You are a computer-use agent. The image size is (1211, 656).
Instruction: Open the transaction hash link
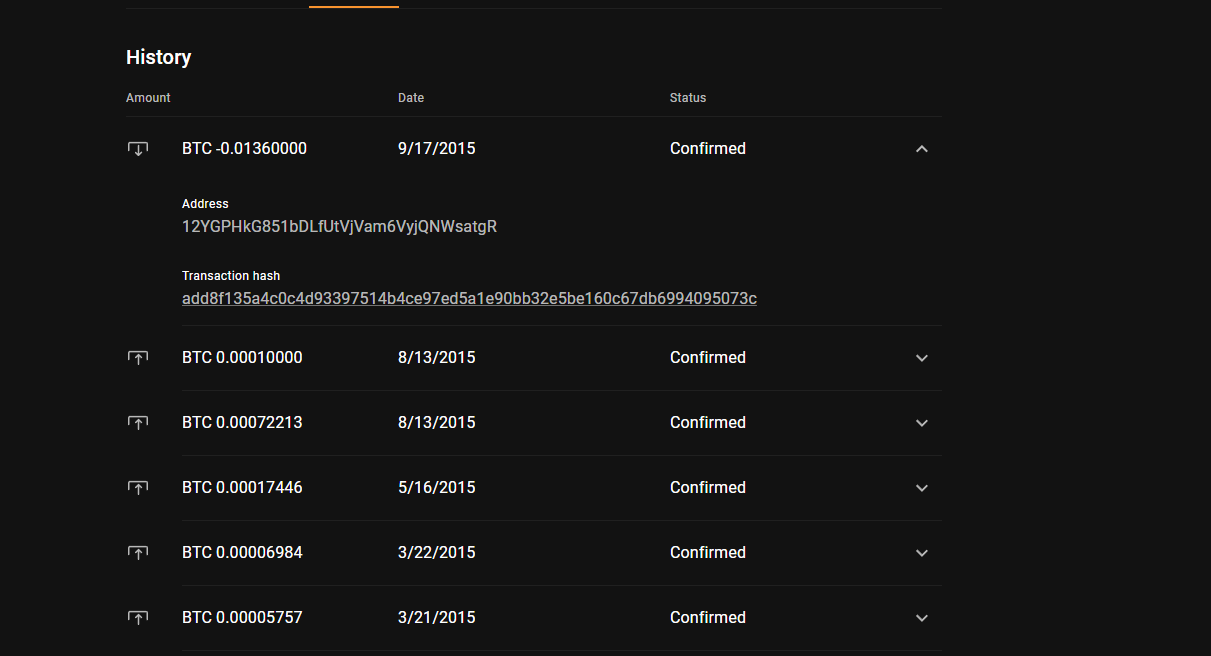(x=469, y=298)
